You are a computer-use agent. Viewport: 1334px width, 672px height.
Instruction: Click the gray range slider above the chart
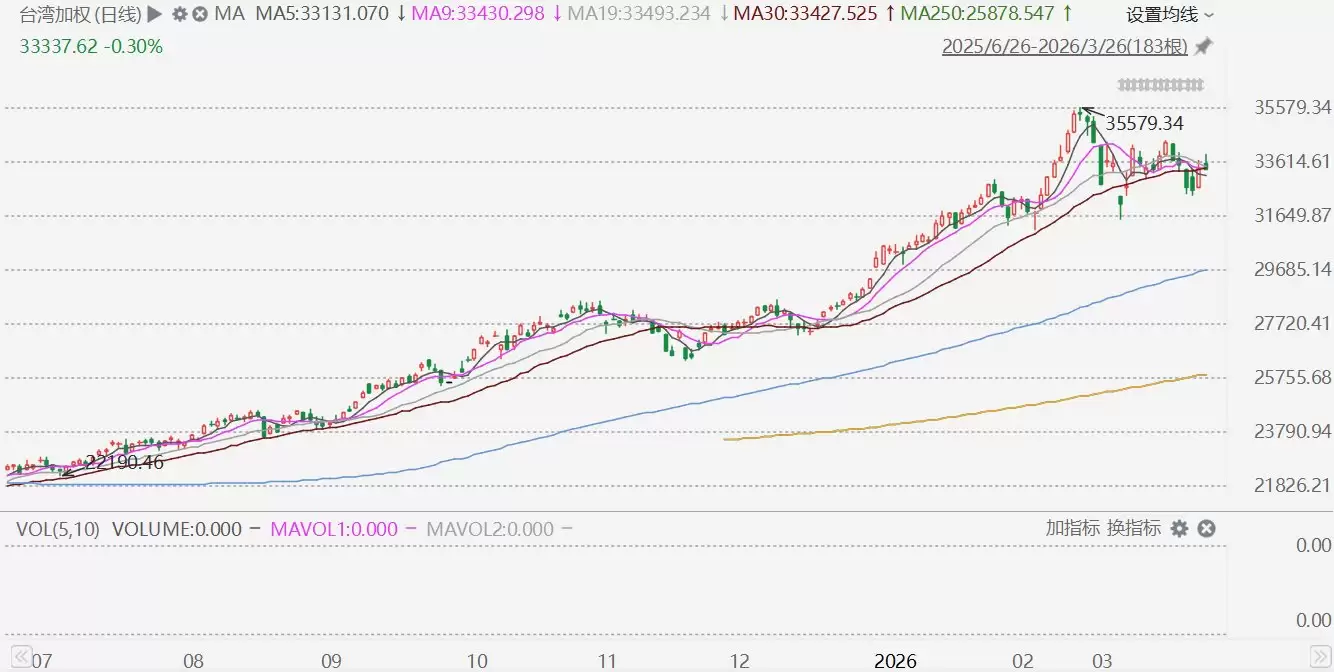click(1160, 84)
